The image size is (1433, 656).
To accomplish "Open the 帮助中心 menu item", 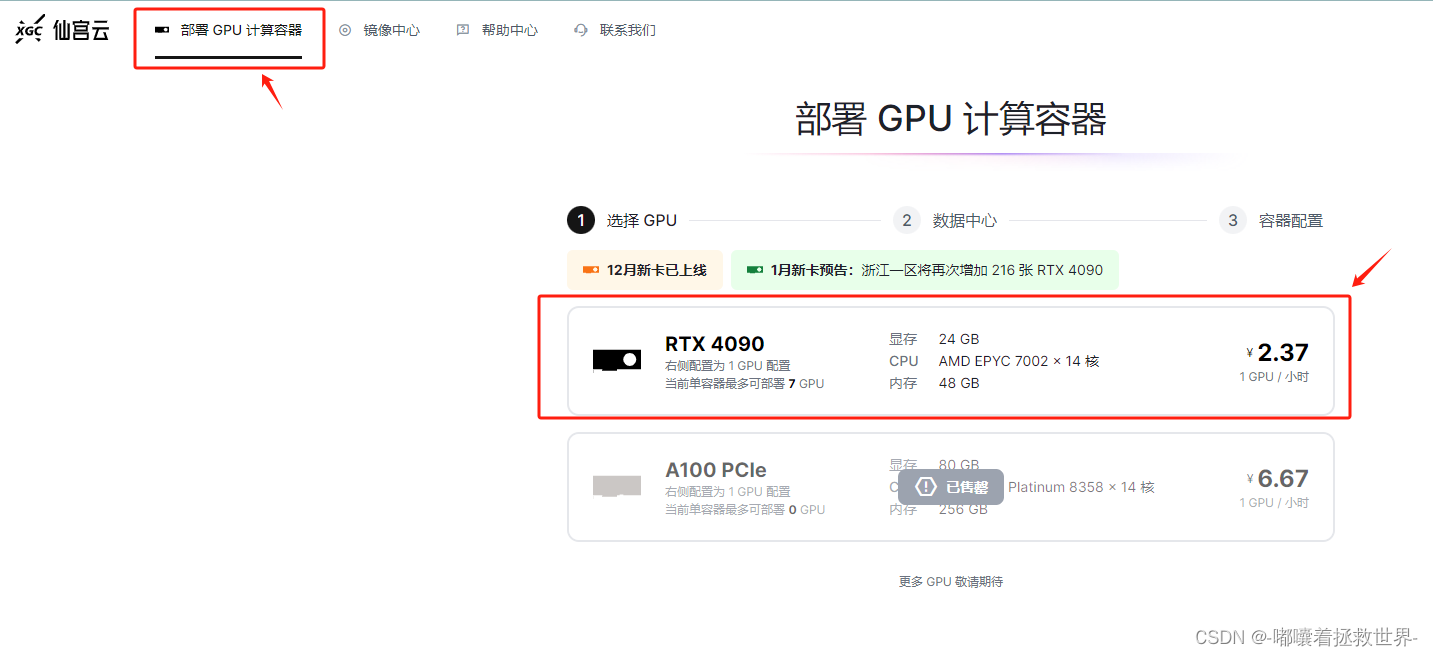I will 497,31.
